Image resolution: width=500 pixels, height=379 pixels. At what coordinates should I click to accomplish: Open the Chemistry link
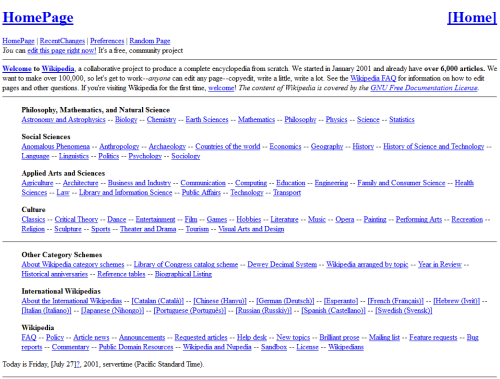(x=161, y=120)
